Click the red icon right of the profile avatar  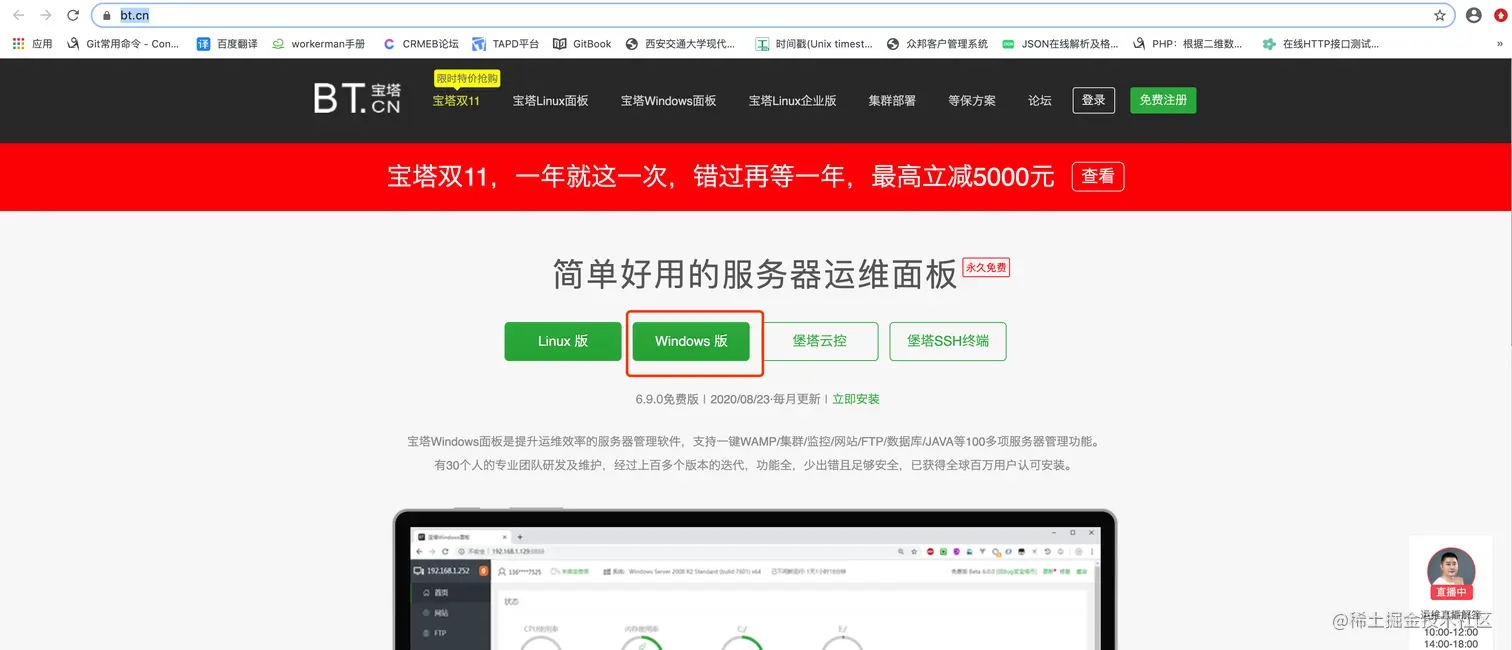1502,15
